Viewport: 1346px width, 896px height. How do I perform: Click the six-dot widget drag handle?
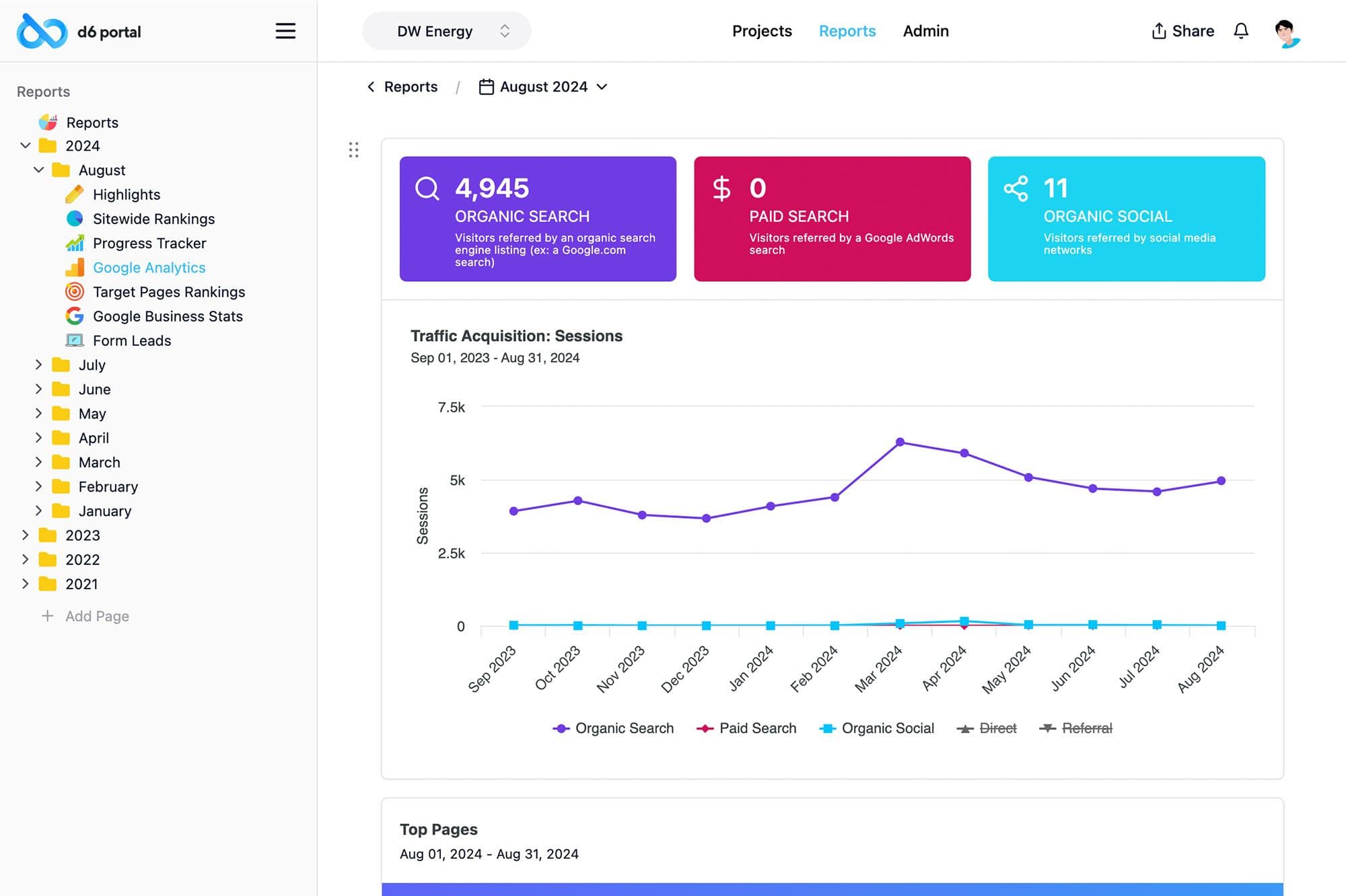[353, 150]
